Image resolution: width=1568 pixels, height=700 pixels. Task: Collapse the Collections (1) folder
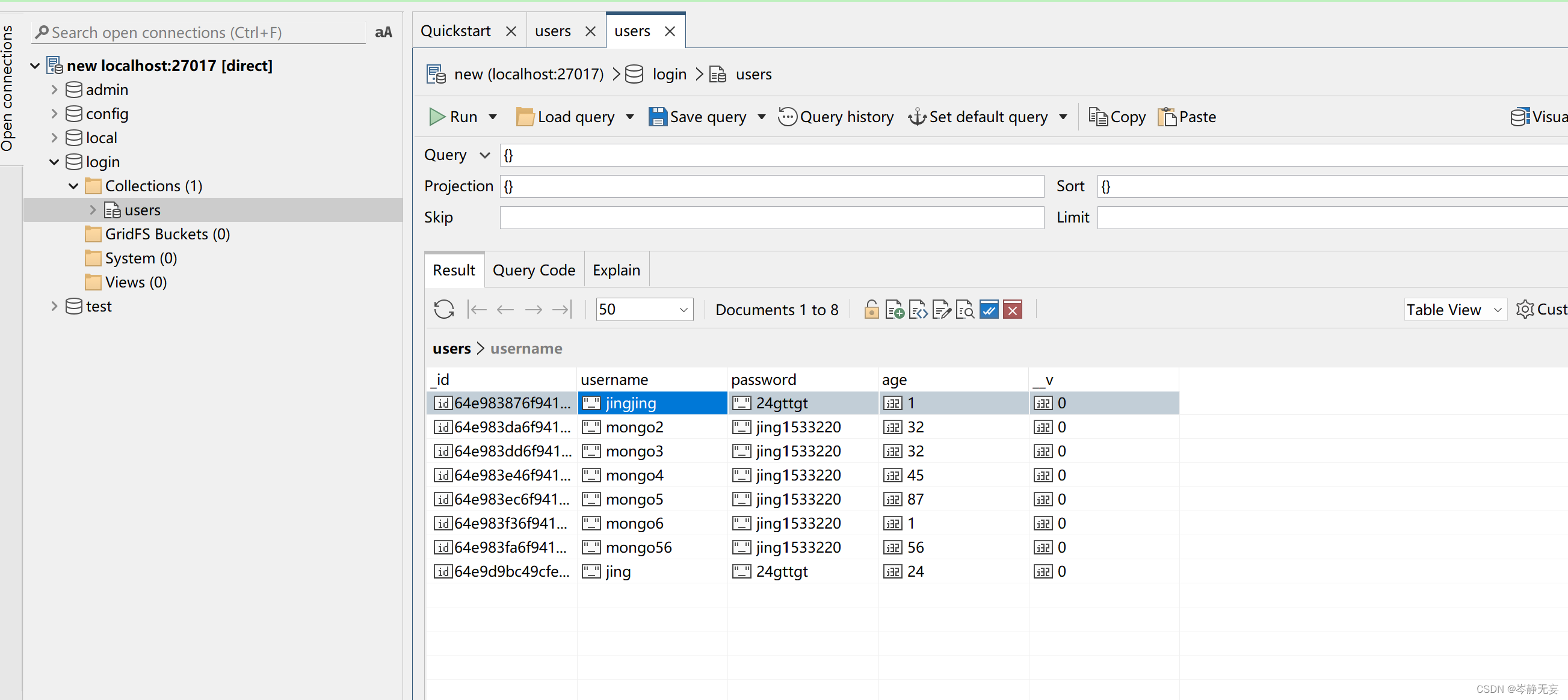pyautogui.click(x=73, y=186)
